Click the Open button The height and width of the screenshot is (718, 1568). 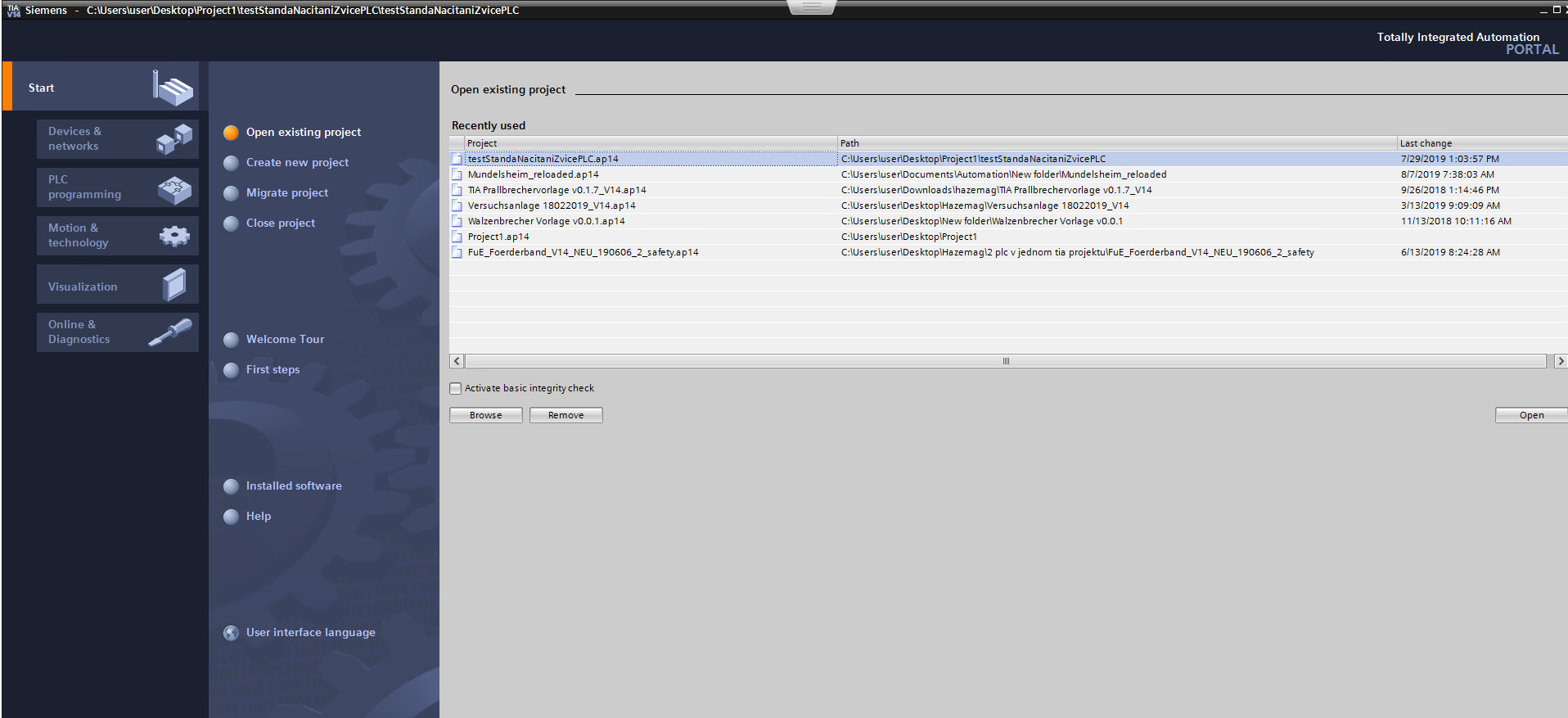coord(1531,415)
